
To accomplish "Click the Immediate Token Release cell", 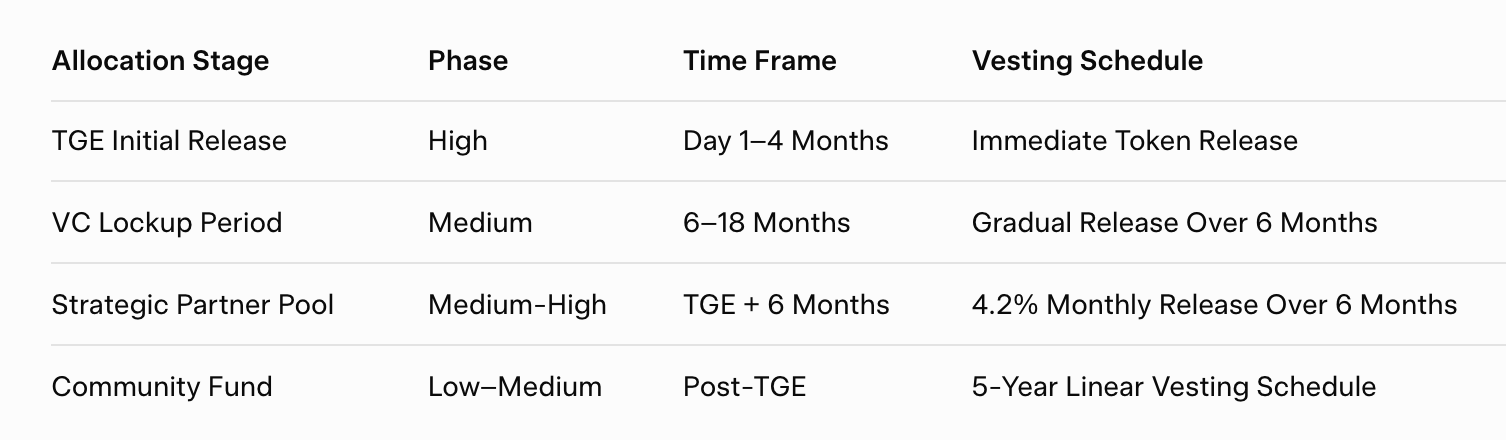I will (x=1134, y=141).
